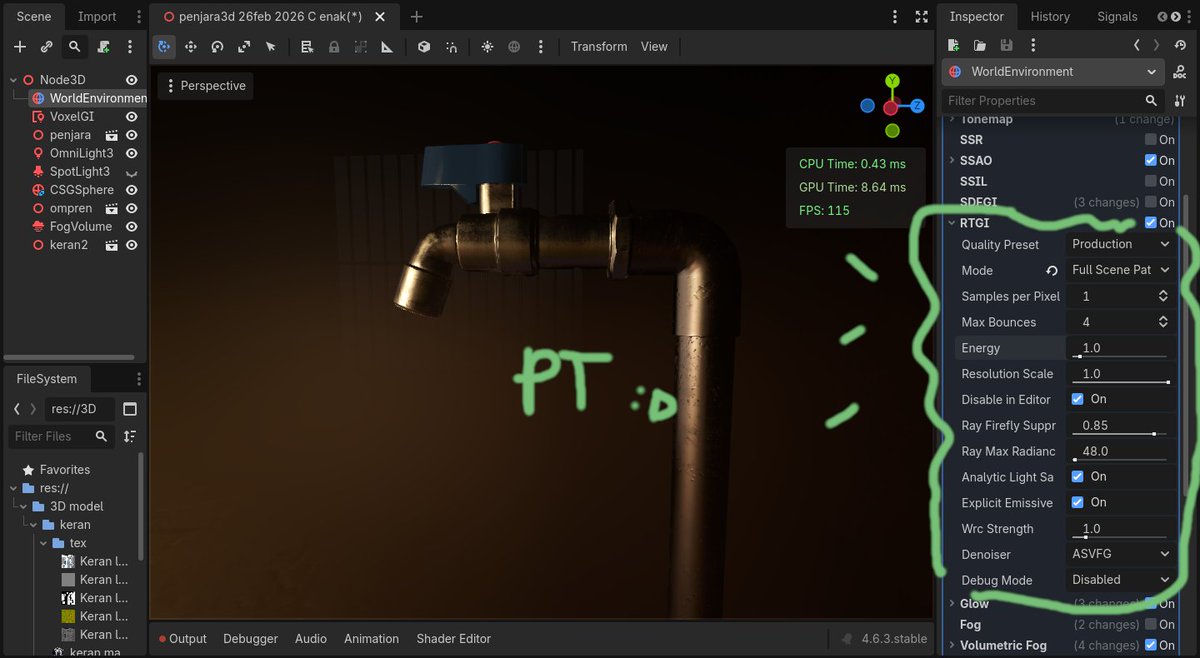1200x658 pixels.
Task: Toggle the snap mode icon
Action: [x=452, y=47]
